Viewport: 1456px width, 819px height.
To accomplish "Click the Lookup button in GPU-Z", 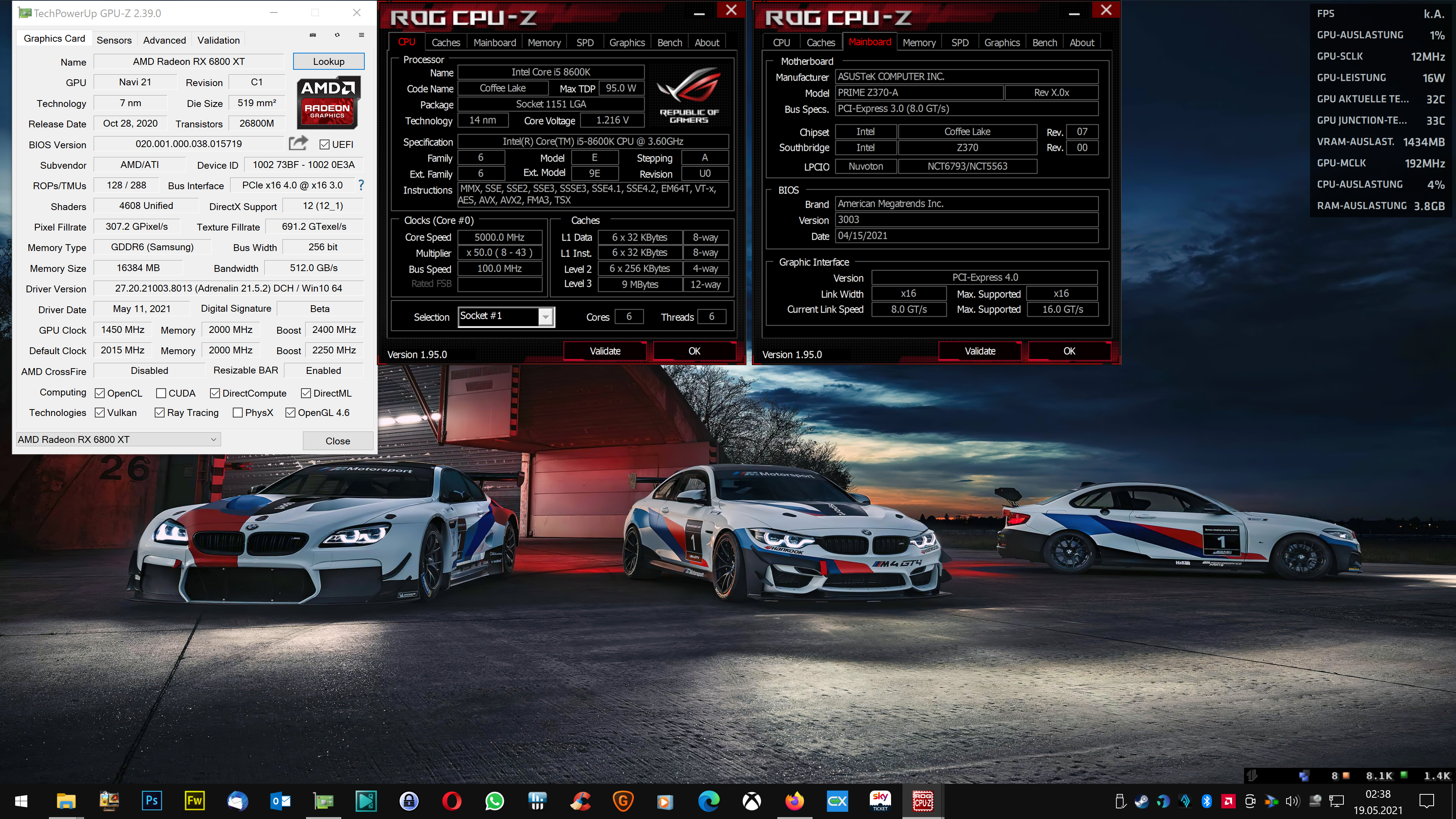I will pos(328,61).
